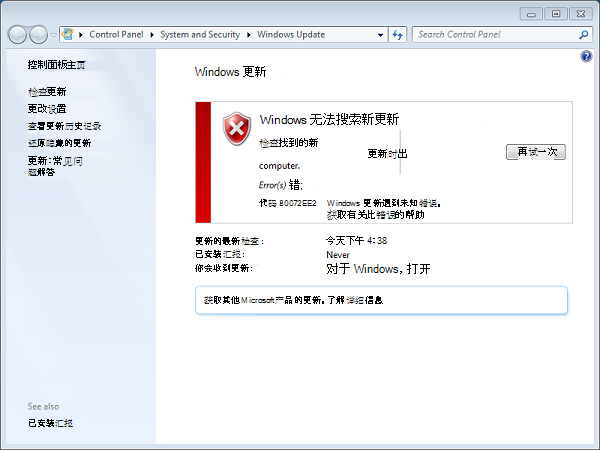Click the Windows 更新 page title
This screenshot has height=450, width=600.
pyautogui.click(x=230, y=72)
